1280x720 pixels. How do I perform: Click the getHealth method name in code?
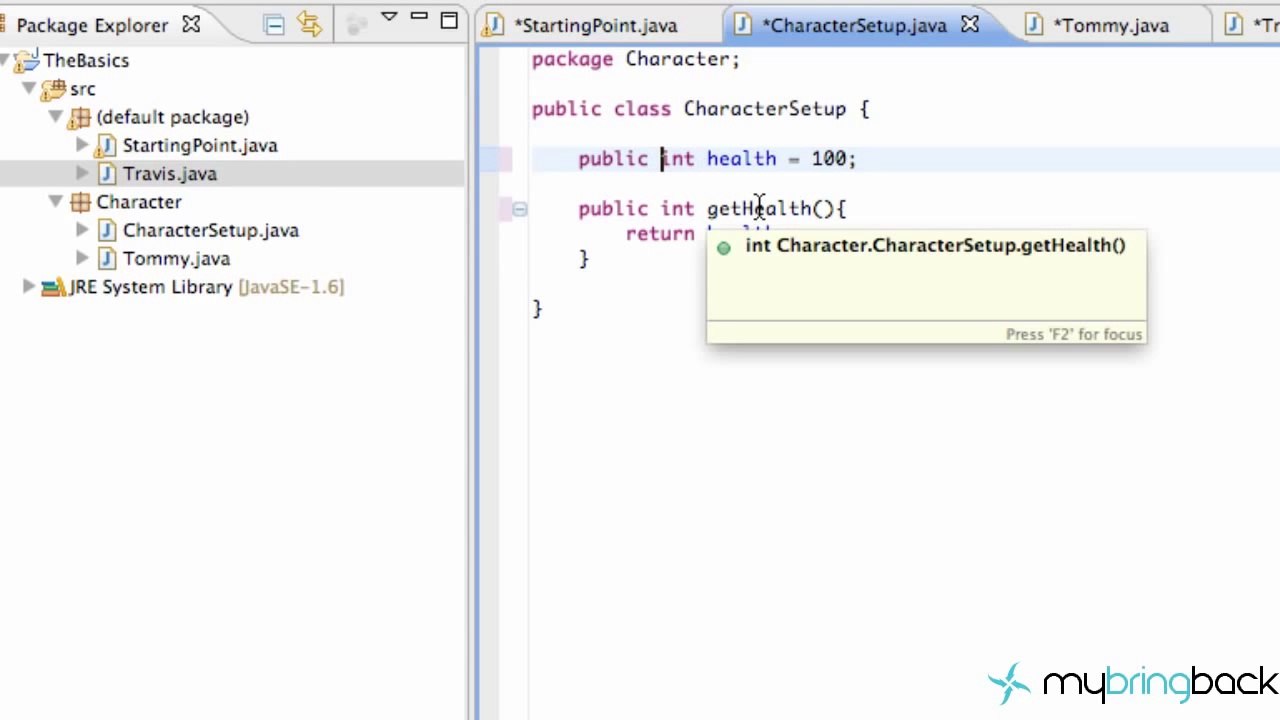coord(758,208)
